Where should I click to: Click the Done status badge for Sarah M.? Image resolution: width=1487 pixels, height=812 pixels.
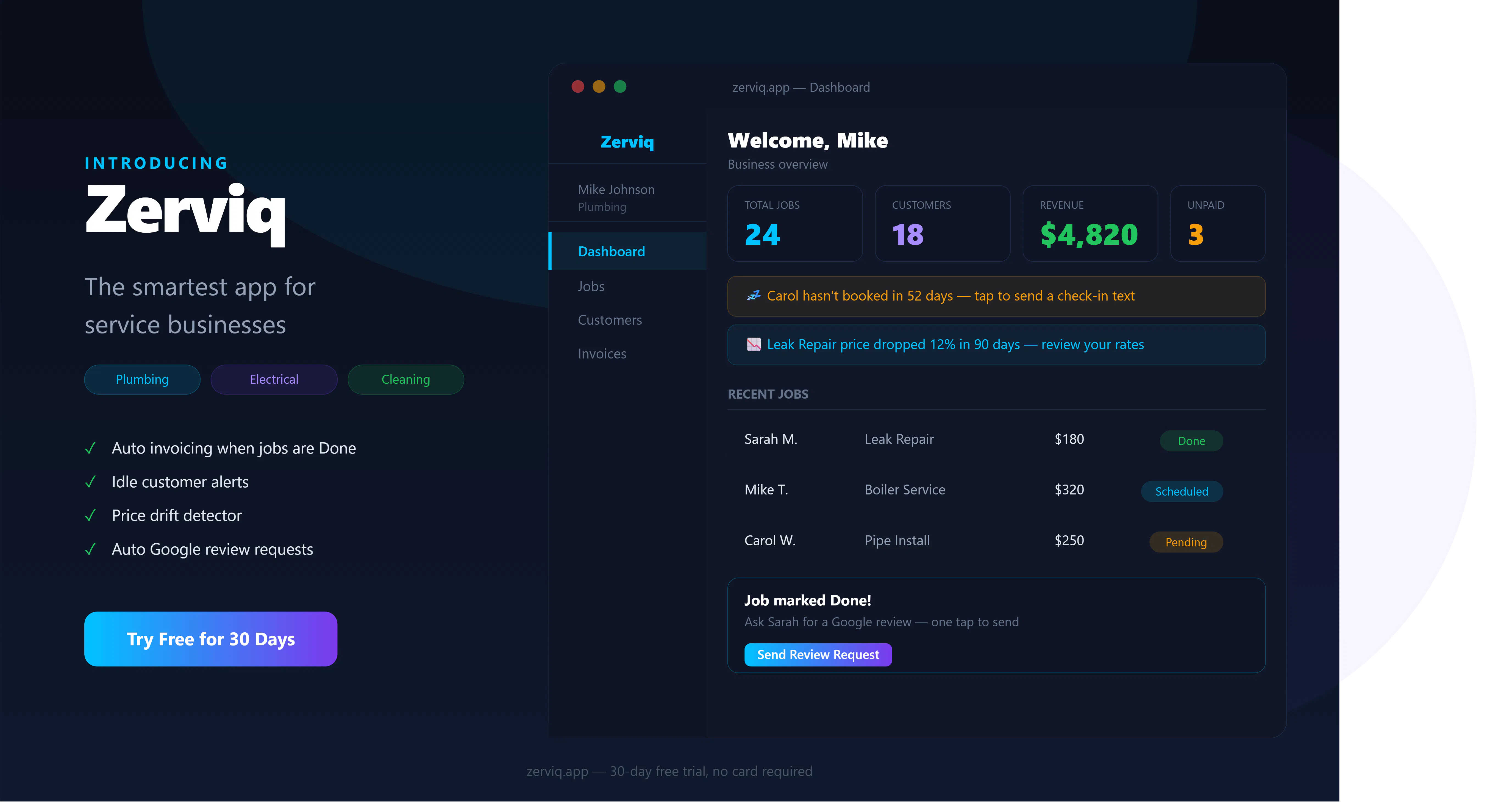click(1191, 441)
